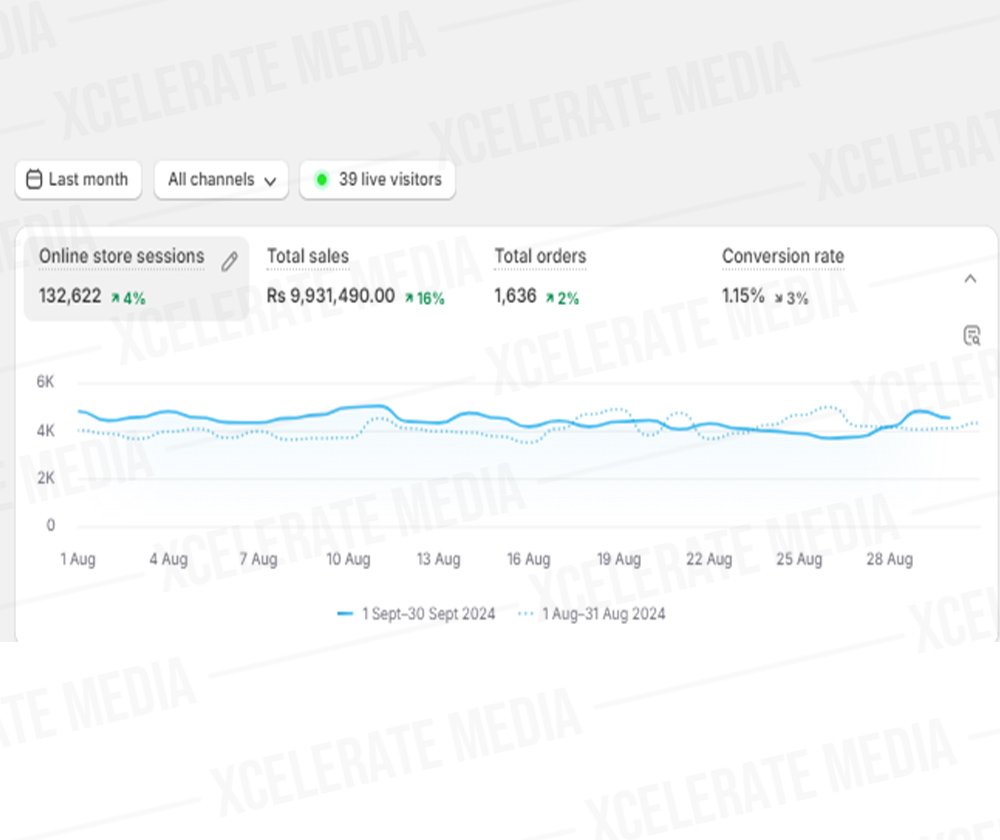View the 39 live visitors indicator
Screen dimensions: 1000x840
378,180
